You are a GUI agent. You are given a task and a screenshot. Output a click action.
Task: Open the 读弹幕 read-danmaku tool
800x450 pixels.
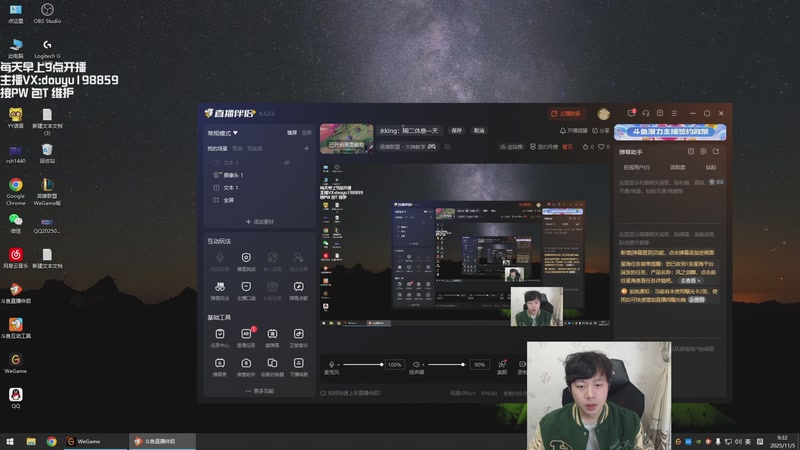click(x=272, y=338)
